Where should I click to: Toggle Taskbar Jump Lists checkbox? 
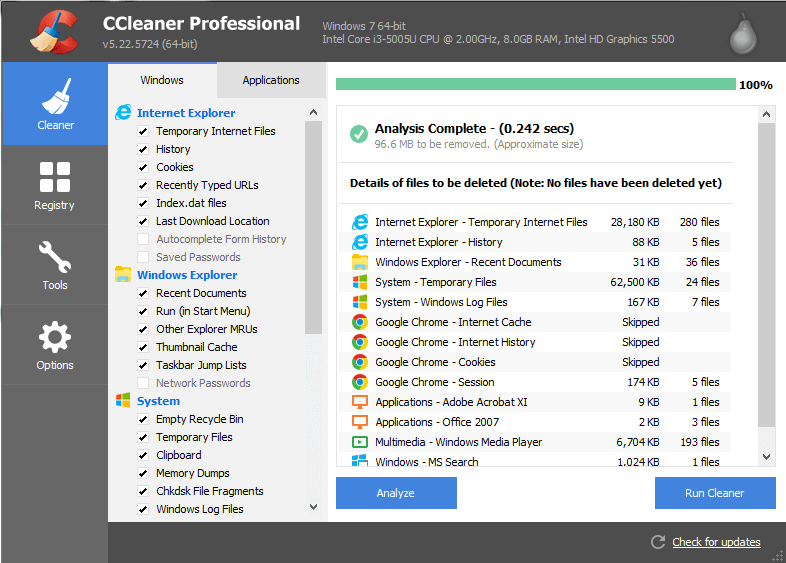(143, 365)
